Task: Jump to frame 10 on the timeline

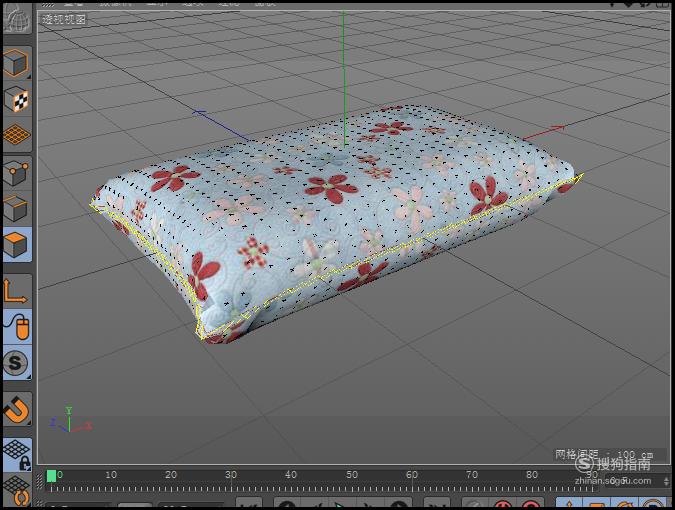Action: click(111, 475)
